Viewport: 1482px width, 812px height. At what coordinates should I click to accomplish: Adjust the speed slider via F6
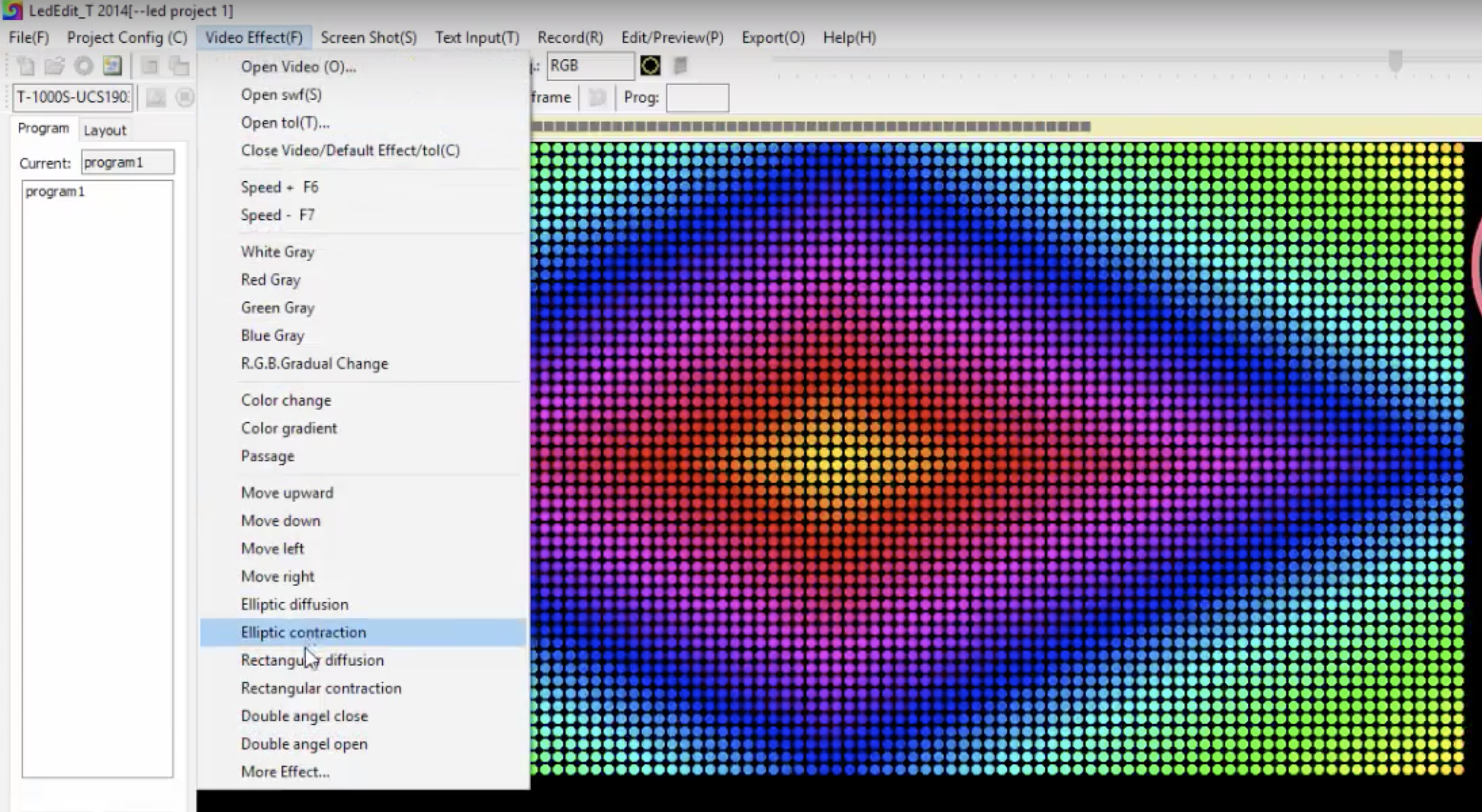click(279, 187)
